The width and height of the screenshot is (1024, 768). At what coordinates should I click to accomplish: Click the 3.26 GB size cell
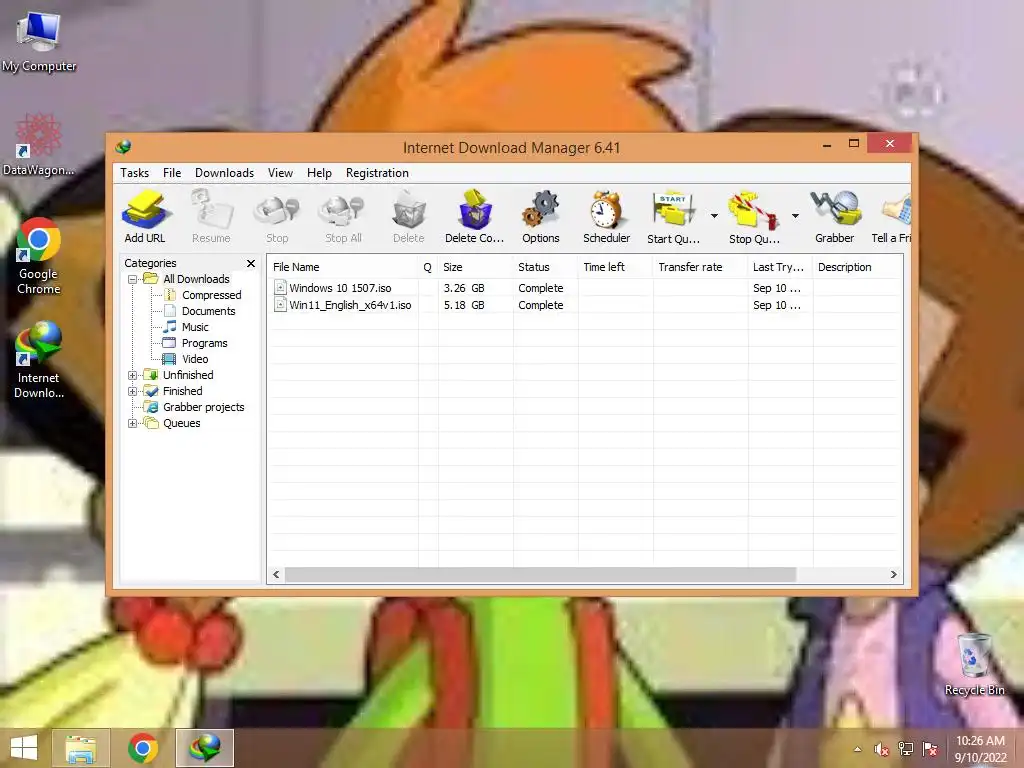tap(464, 288)
